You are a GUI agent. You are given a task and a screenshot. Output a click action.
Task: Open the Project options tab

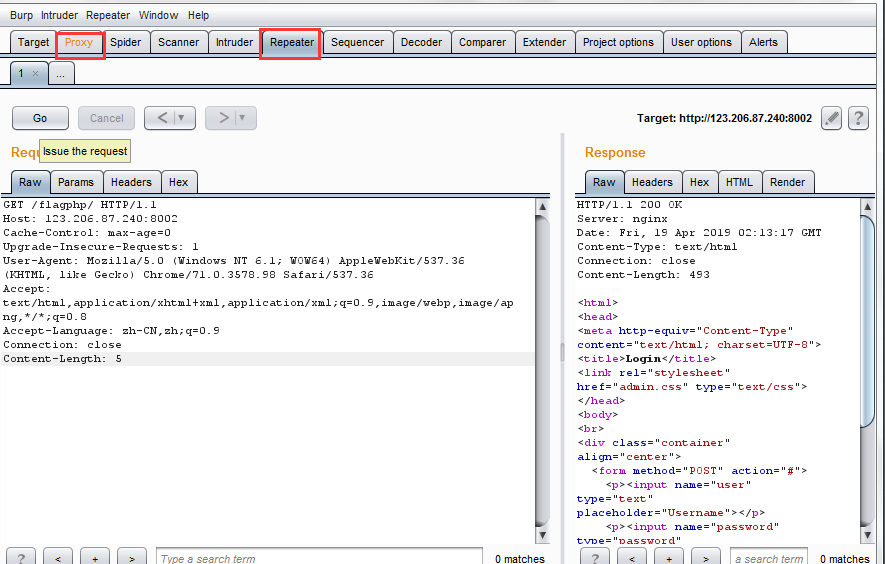(618, 42)
